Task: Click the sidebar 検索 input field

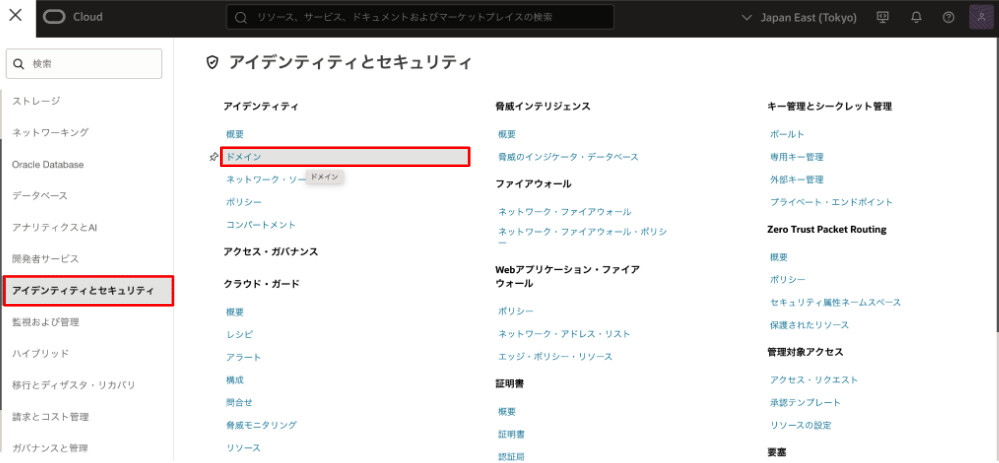Action: [83, 64]
